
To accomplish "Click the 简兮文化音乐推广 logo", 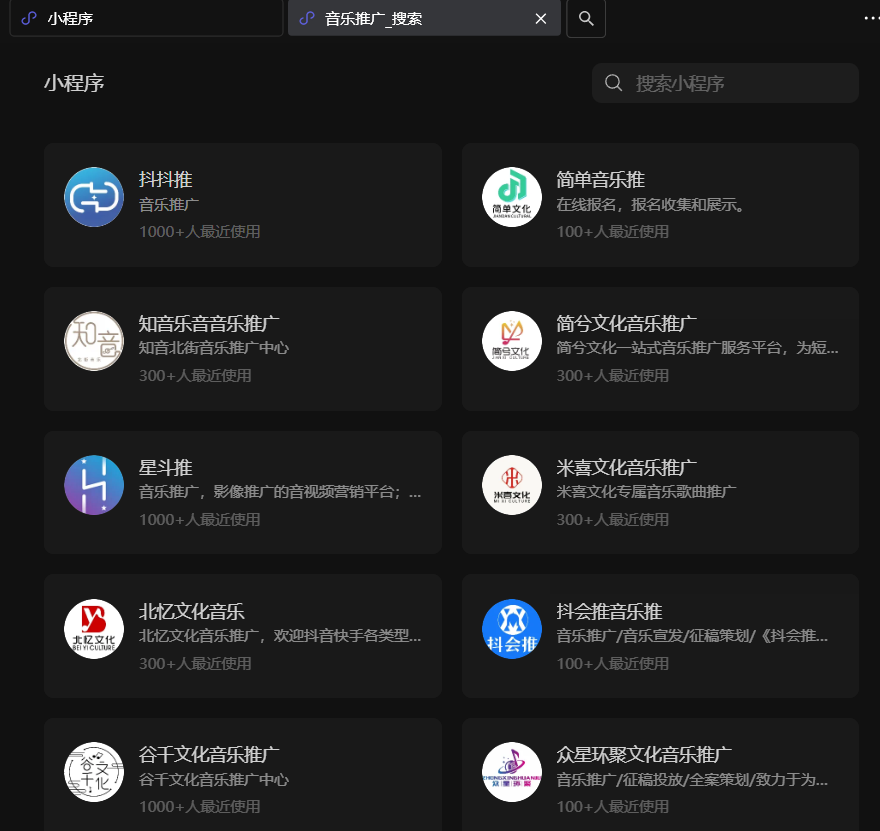I will (512, 341).
